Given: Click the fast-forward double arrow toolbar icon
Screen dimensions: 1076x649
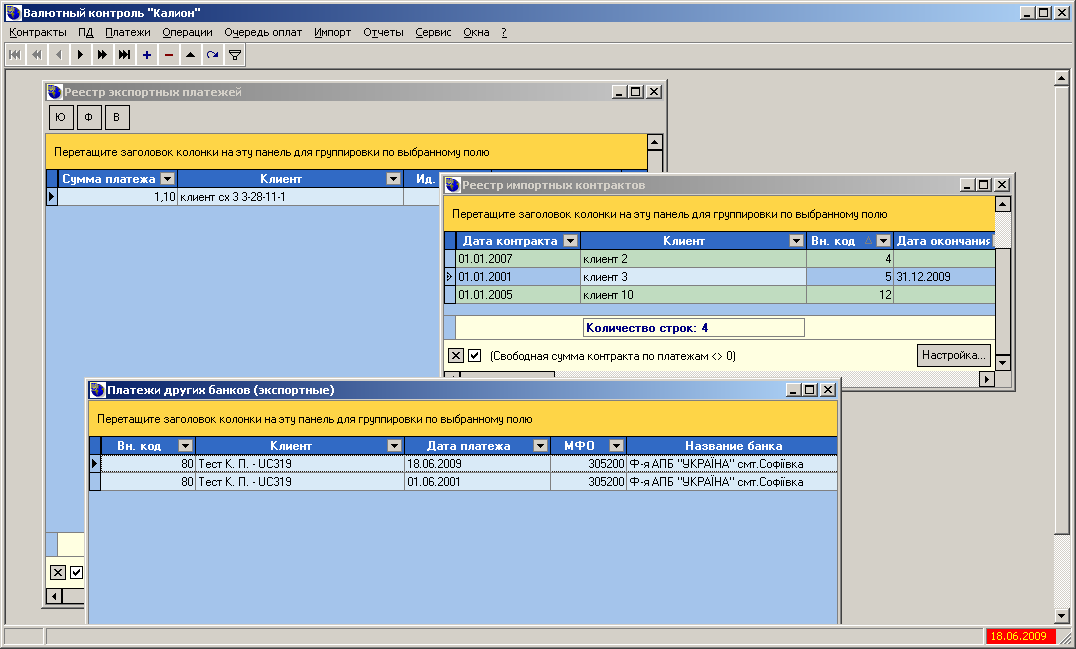Looking at the screenshot, I should coord(102,55).
